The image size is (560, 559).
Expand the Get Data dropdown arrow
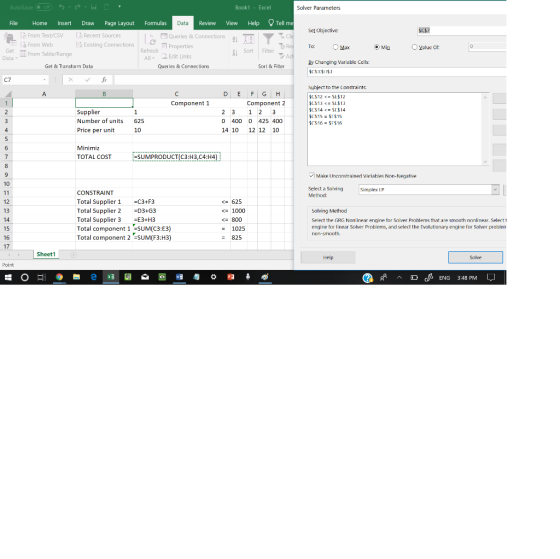pyautogui.click(x=16, y=58)
